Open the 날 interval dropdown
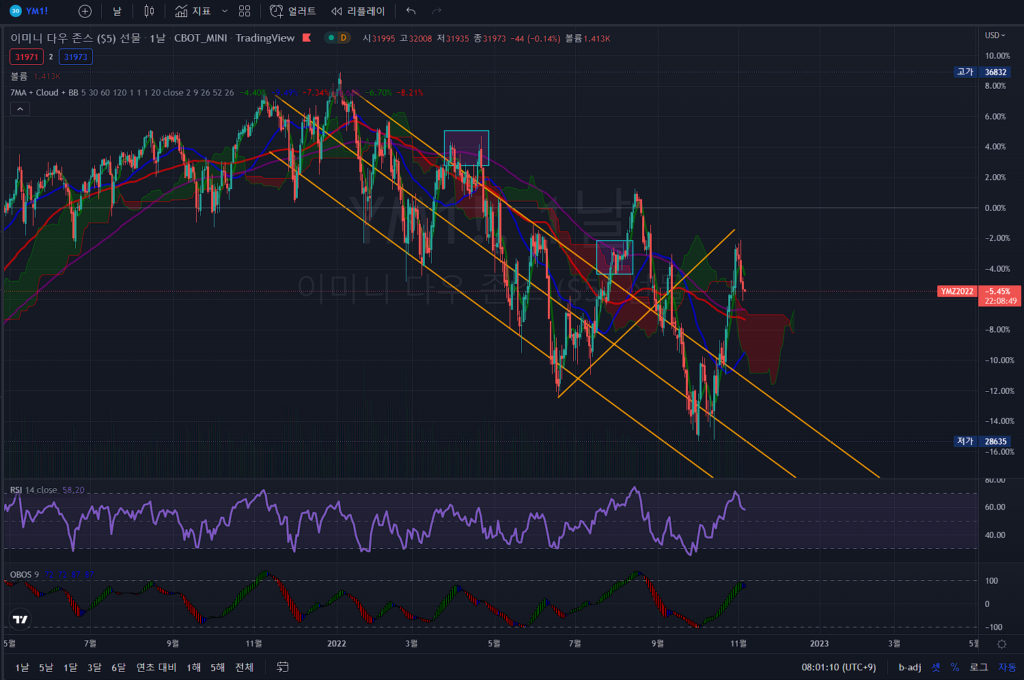This screenshot has width=1024, height=680. [x=117, y=11]
